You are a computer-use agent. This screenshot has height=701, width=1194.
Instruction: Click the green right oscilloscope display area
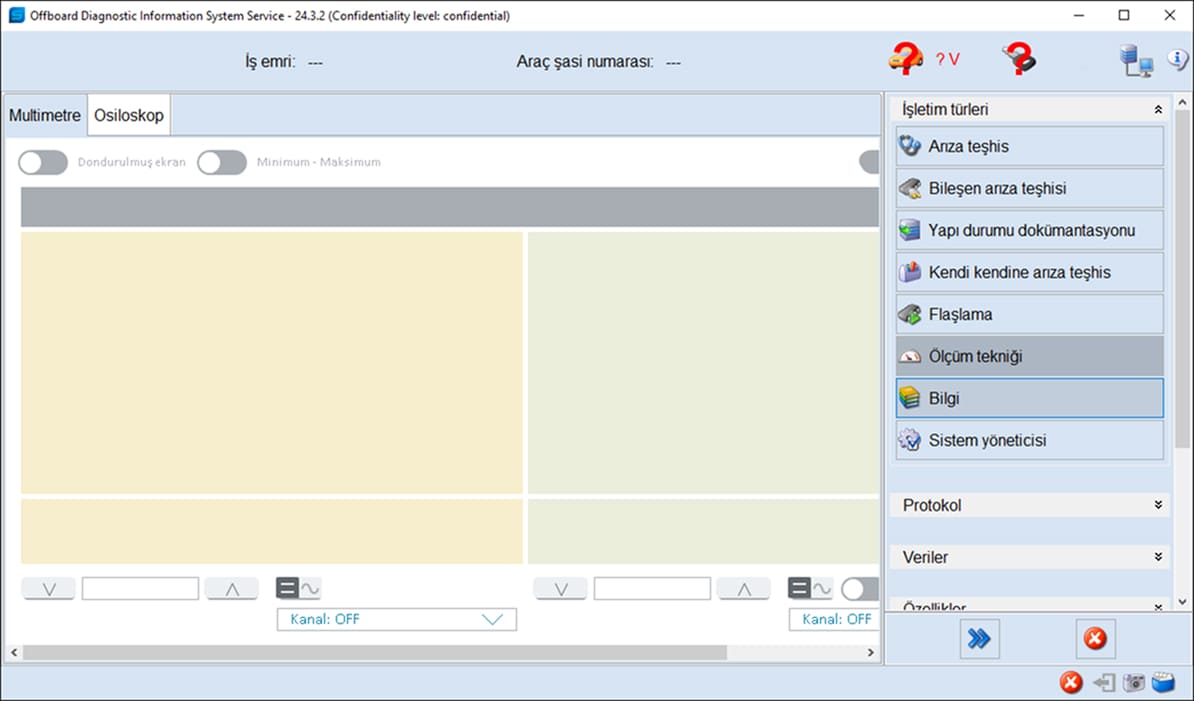pos(704,363)
